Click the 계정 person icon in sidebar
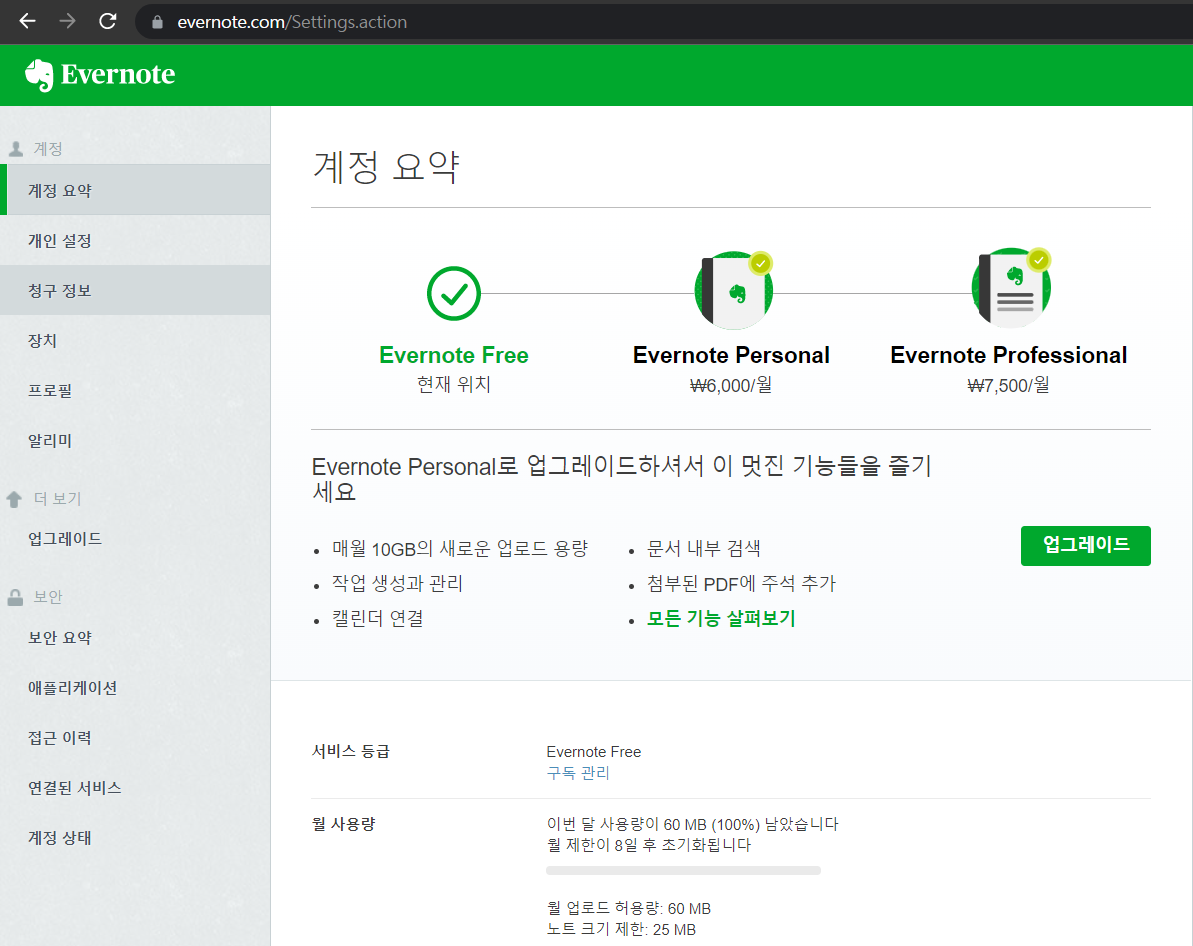Image resolution: width=1193 pixels, height=946 pixels. (x=16, y=149)
